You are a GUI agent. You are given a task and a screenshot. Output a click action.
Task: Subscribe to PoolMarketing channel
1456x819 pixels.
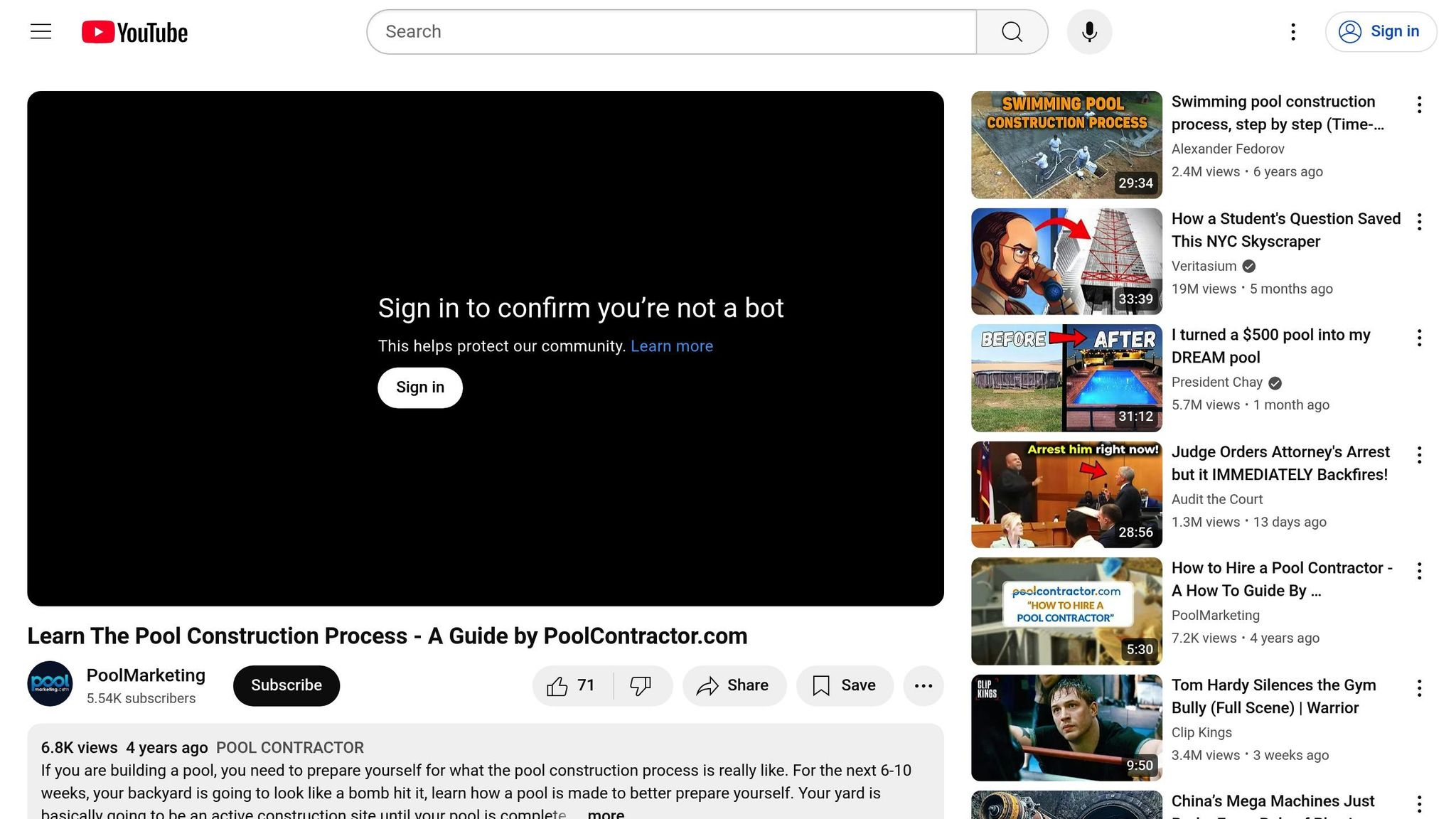point(286,685)
